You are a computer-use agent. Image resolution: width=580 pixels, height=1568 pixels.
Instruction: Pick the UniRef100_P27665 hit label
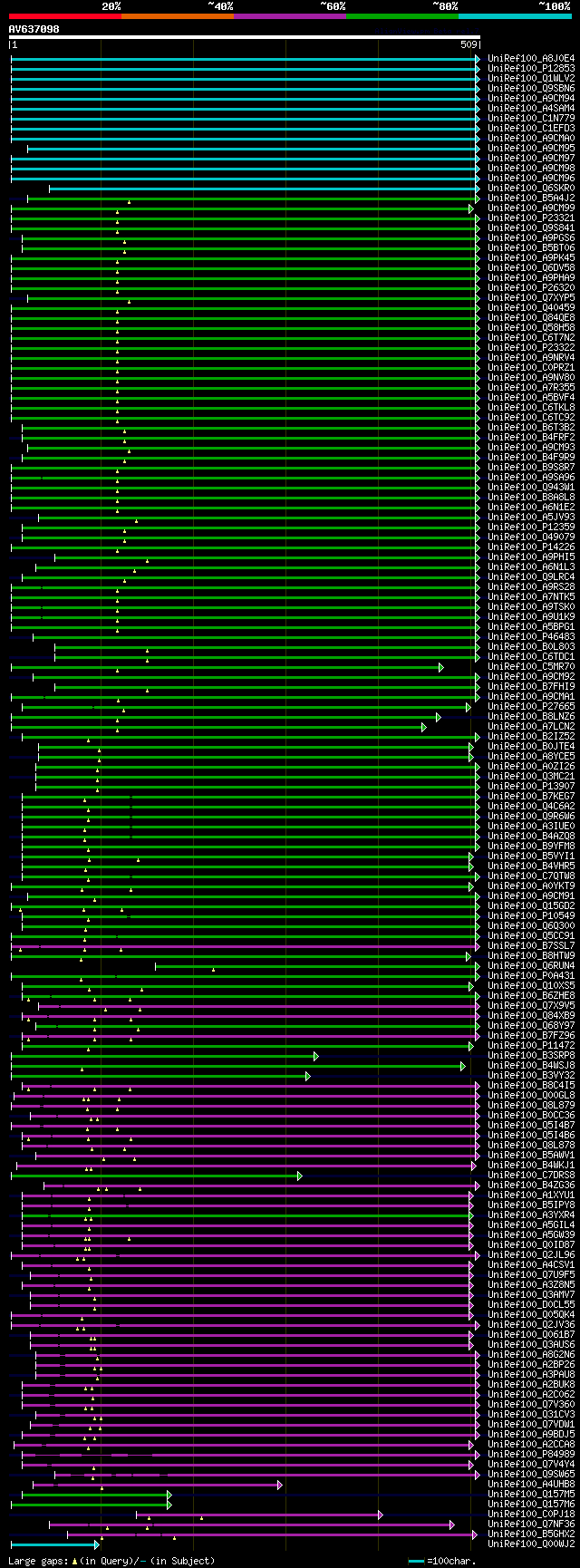(x=531, y=707)
